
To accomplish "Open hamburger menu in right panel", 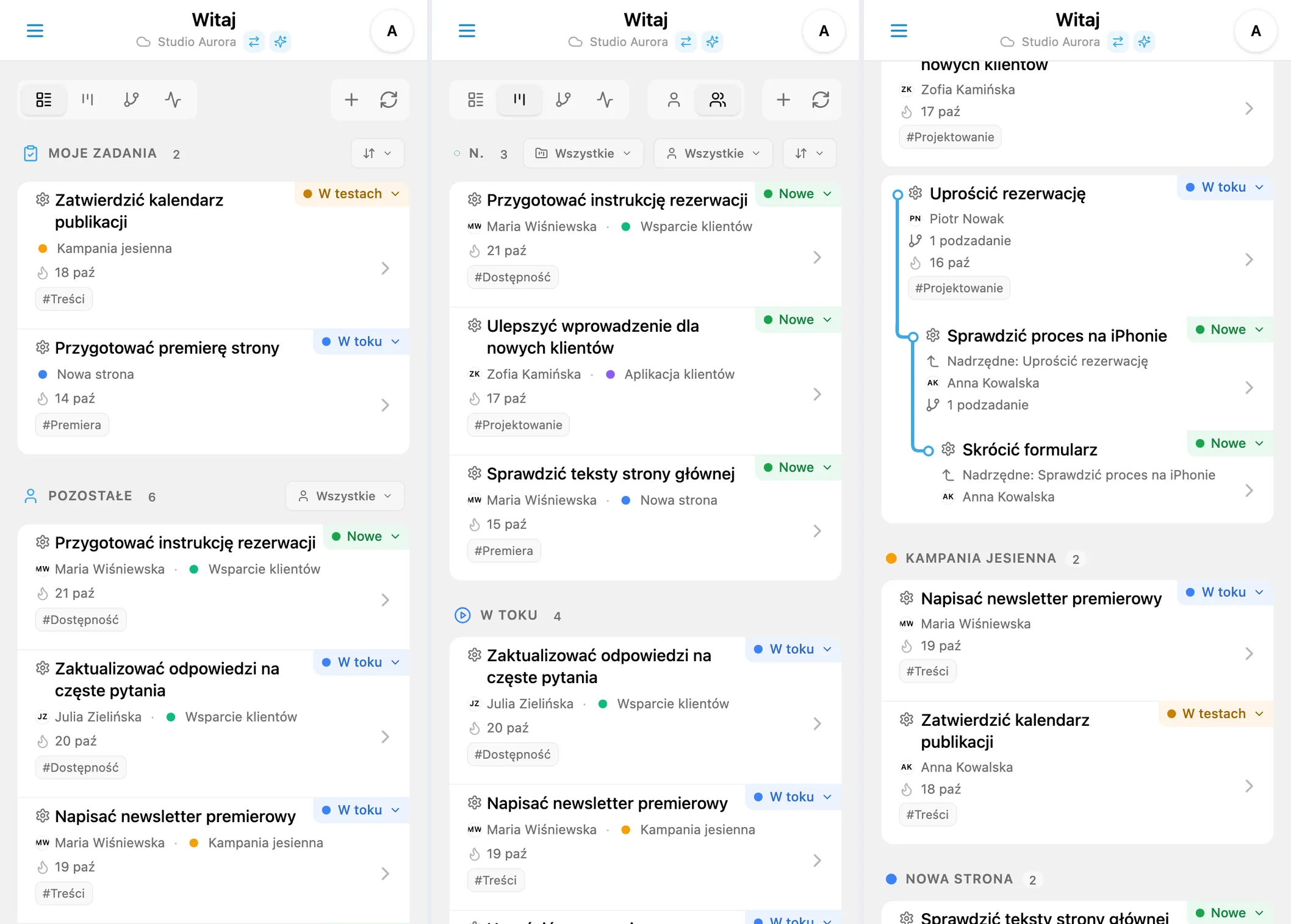I will click(899, 30).
